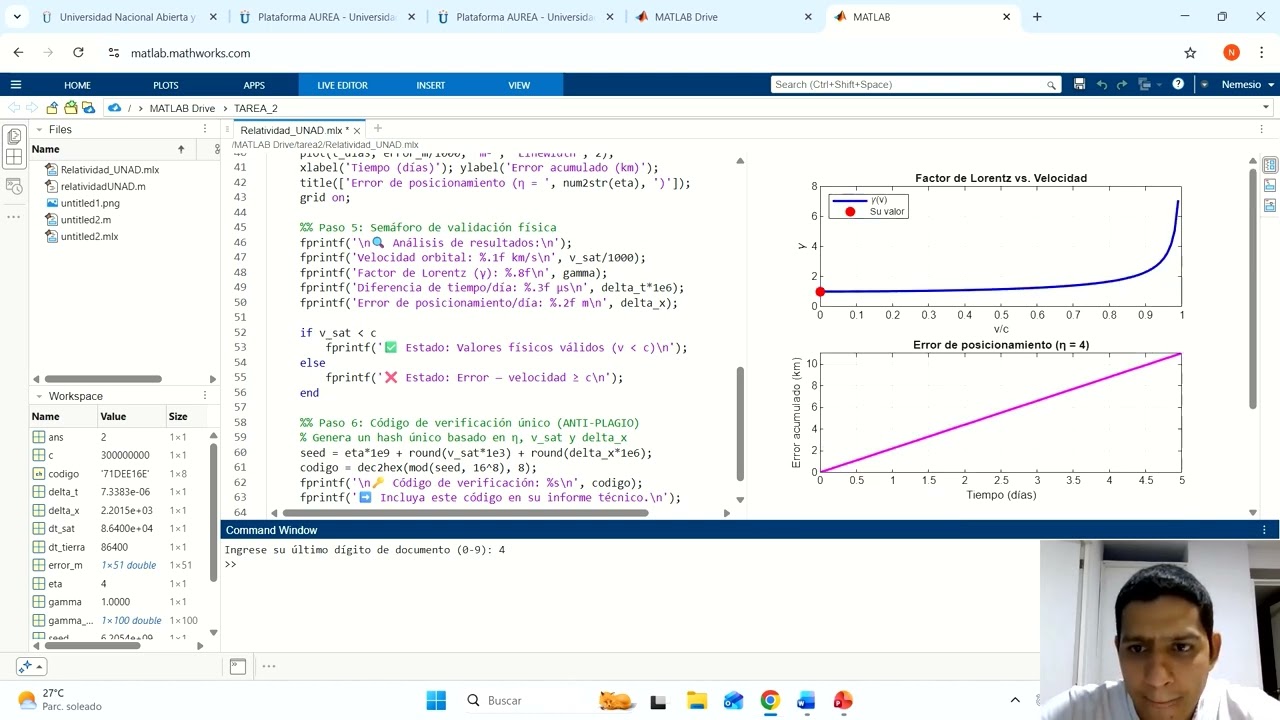Open relatividadUNAD.m in Files panel
The width and height of the screenshot is (1280, 720).
103,187
